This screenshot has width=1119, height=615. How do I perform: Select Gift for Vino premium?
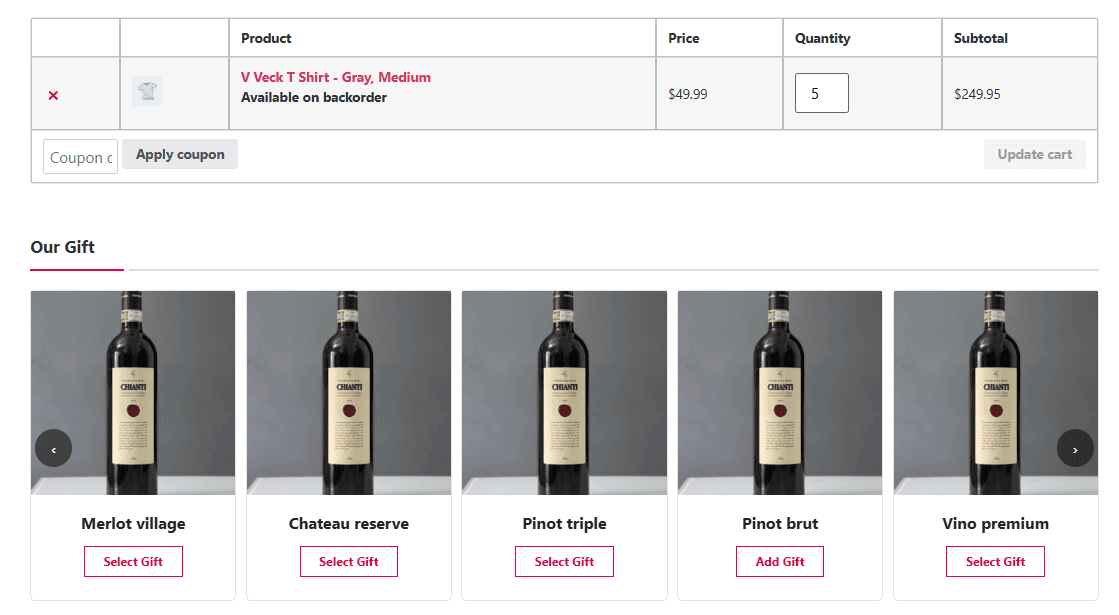995,562
